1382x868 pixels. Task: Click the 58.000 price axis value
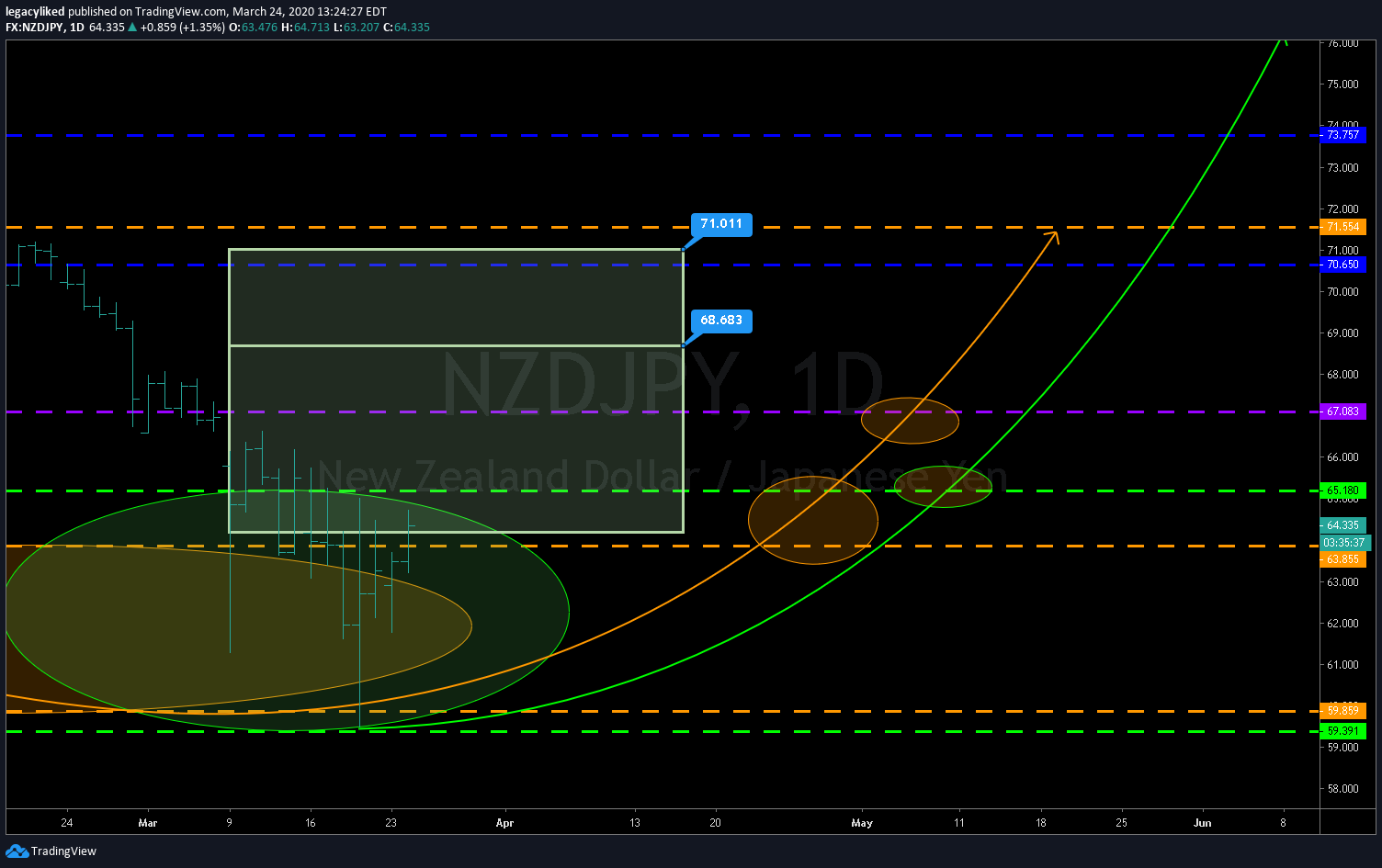pyautogui.click(x=1342, y=789)
